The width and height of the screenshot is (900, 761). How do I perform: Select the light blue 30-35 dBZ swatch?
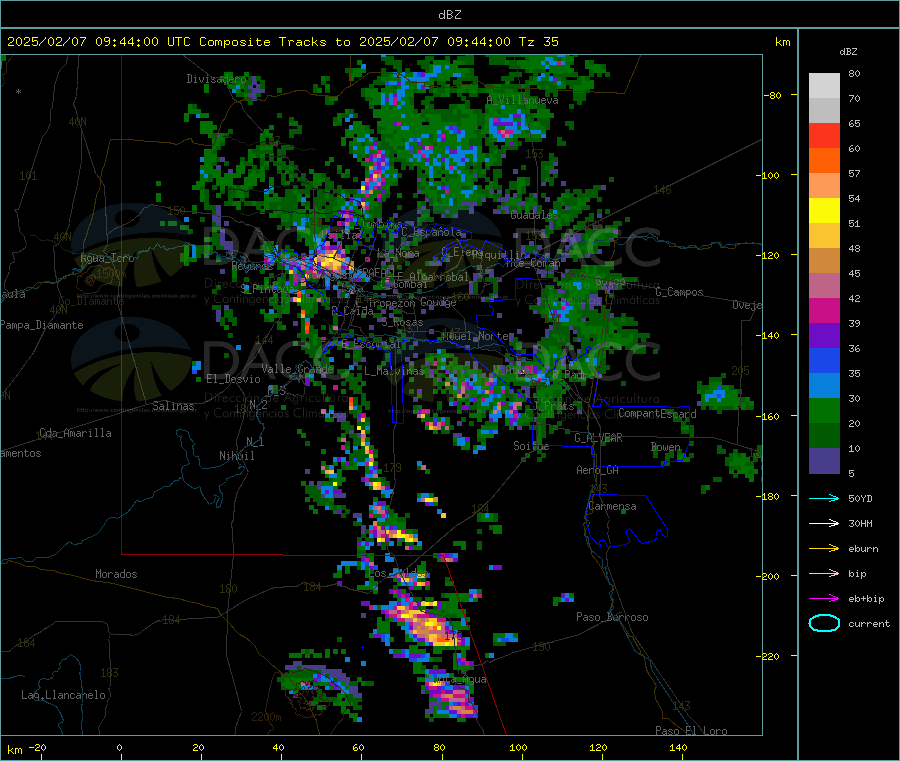click(x=824, y=386)
